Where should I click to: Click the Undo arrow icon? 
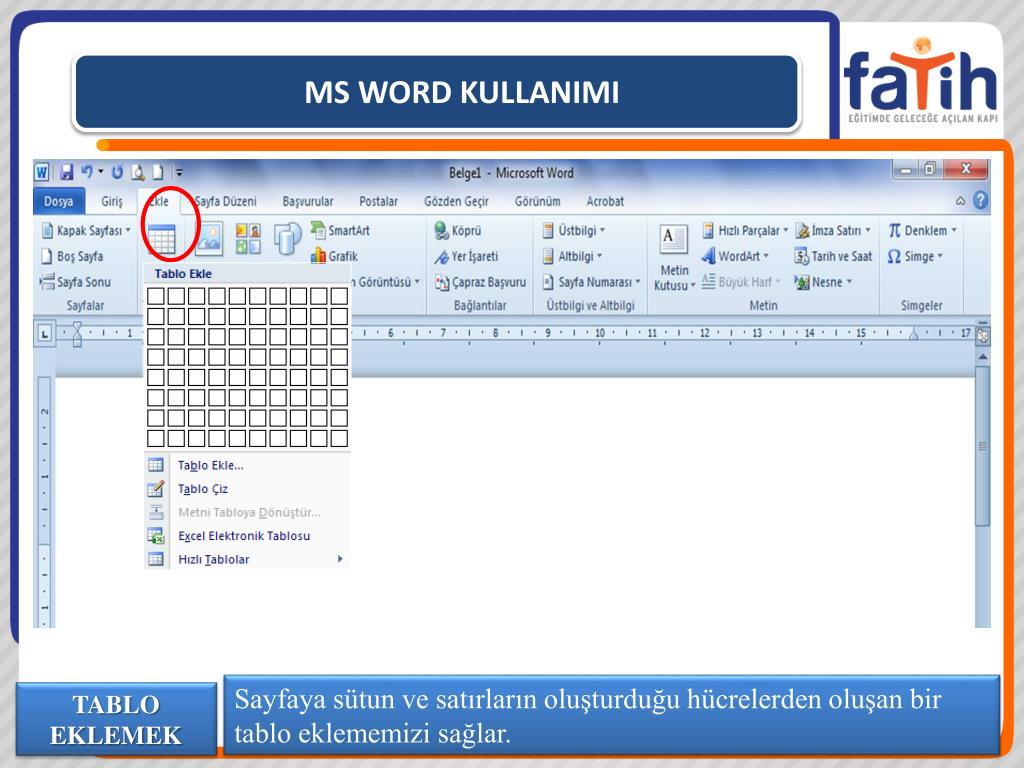click(87, 172)
